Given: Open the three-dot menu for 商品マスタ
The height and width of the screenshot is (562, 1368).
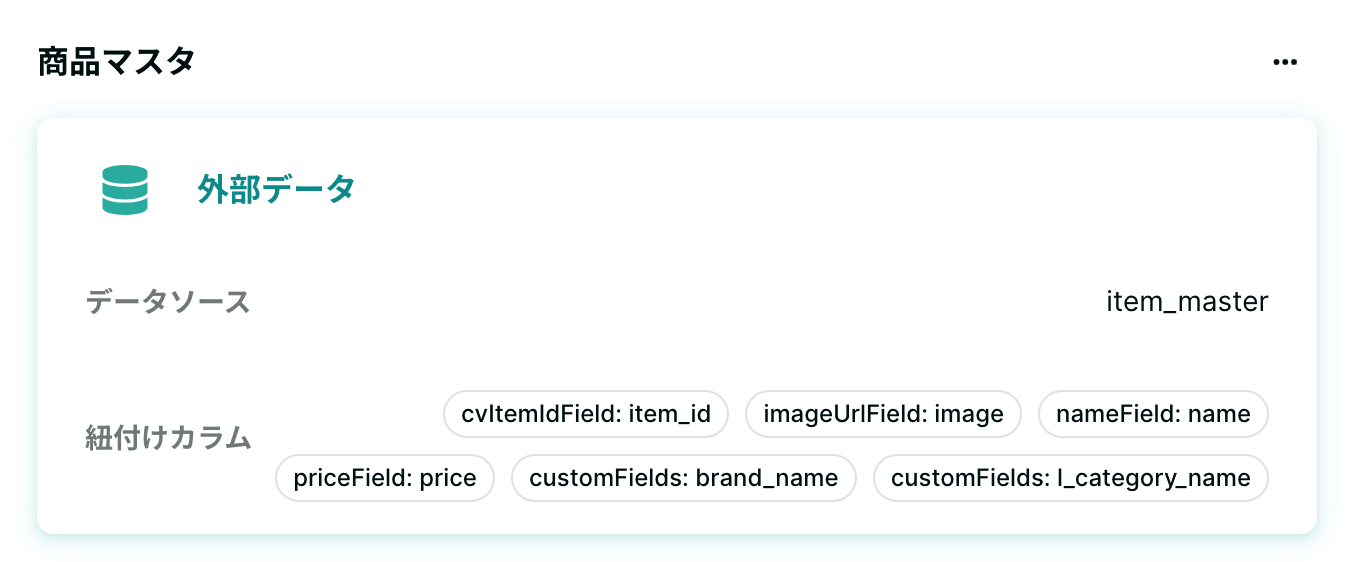Looking at the screenshot, I should point(1284,62).
